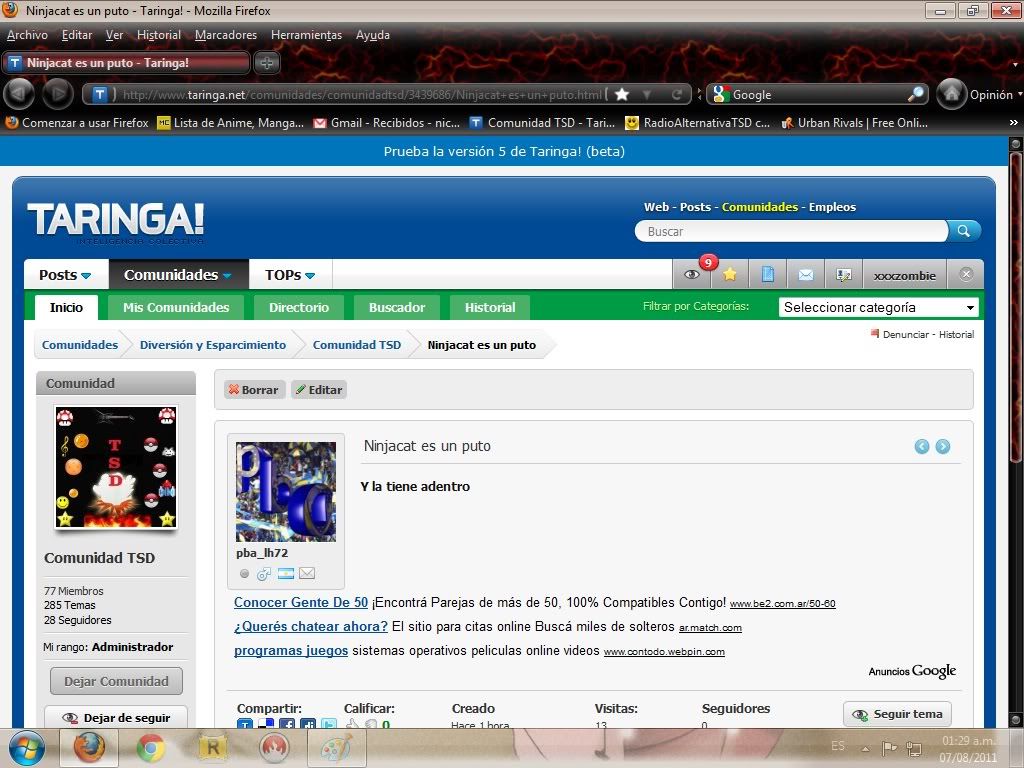Go to next topic arrow
The height and width of the screenshot is (768, 1024).
(x=942, y=447)
